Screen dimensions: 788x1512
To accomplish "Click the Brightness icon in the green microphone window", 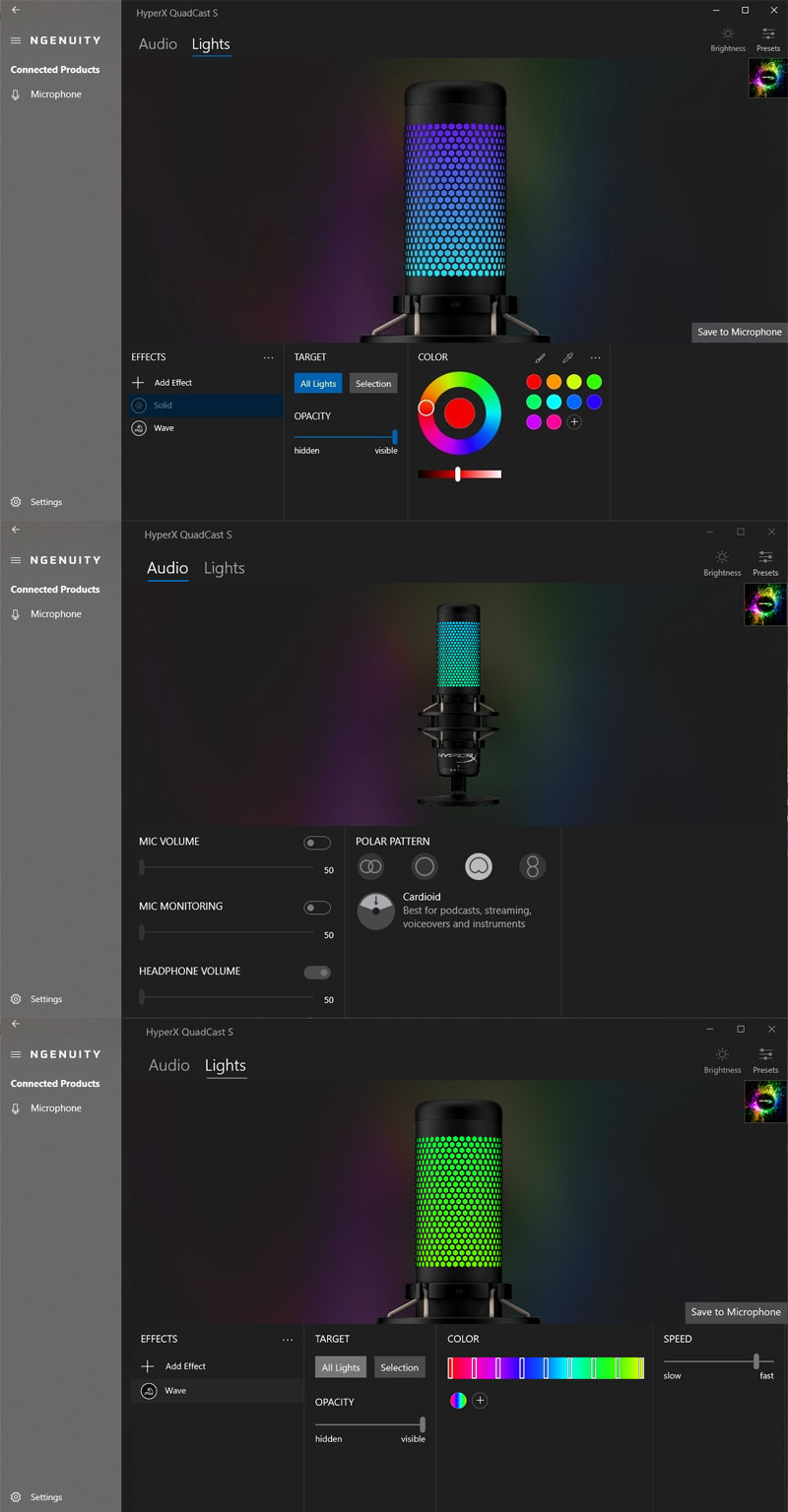I will [722, 1055].
